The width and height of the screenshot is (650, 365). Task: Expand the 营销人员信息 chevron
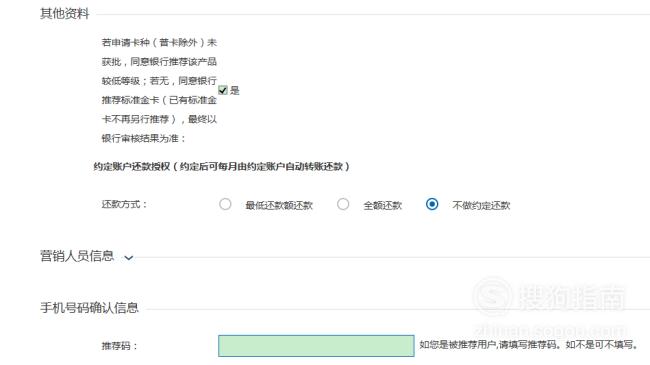click(x=129, y=258)
